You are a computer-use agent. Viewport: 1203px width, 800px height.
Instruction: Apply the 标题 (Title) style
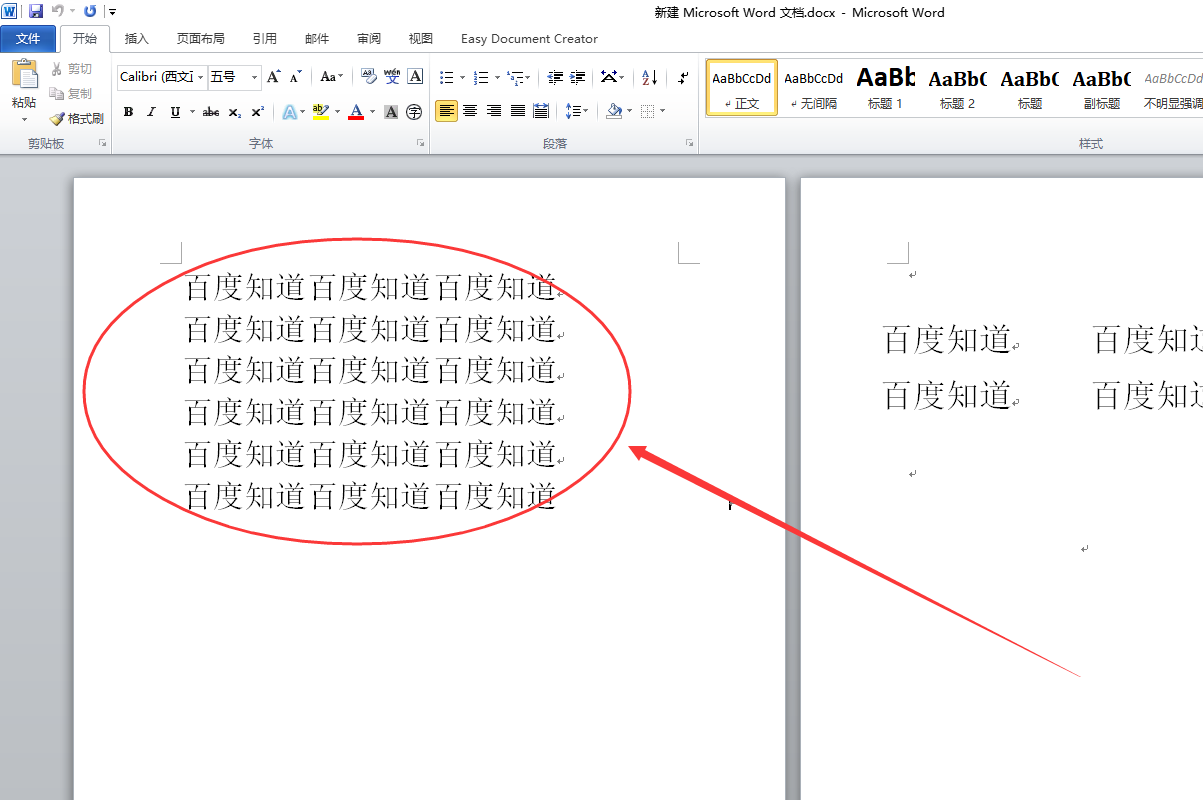tap(1030, 88)
